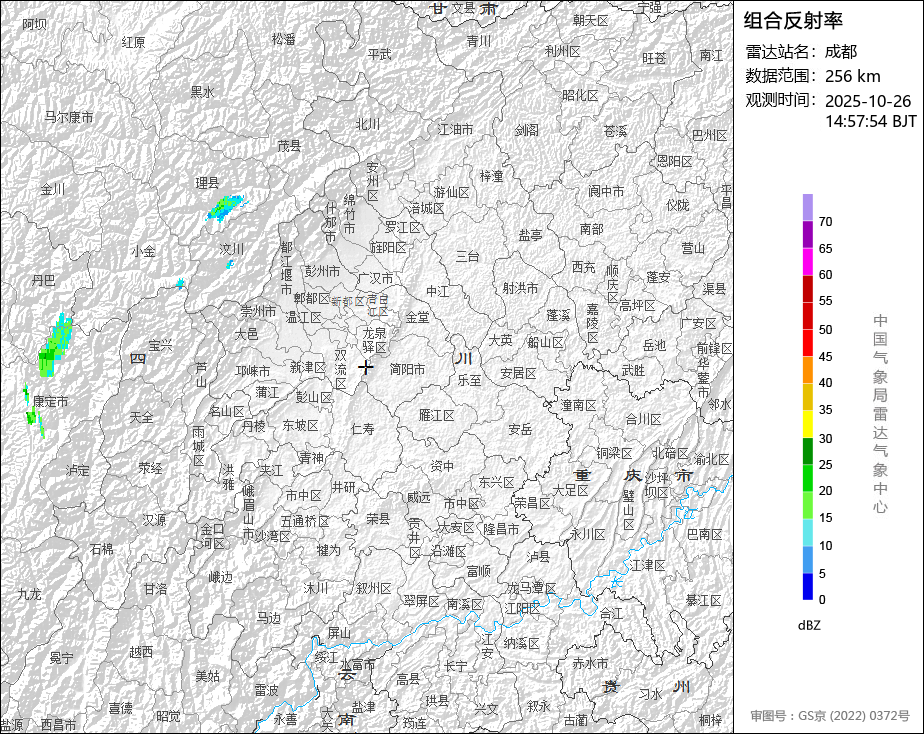Click the 黑水 map label
Screen dimensions: 924x734
tap(202, 92)
